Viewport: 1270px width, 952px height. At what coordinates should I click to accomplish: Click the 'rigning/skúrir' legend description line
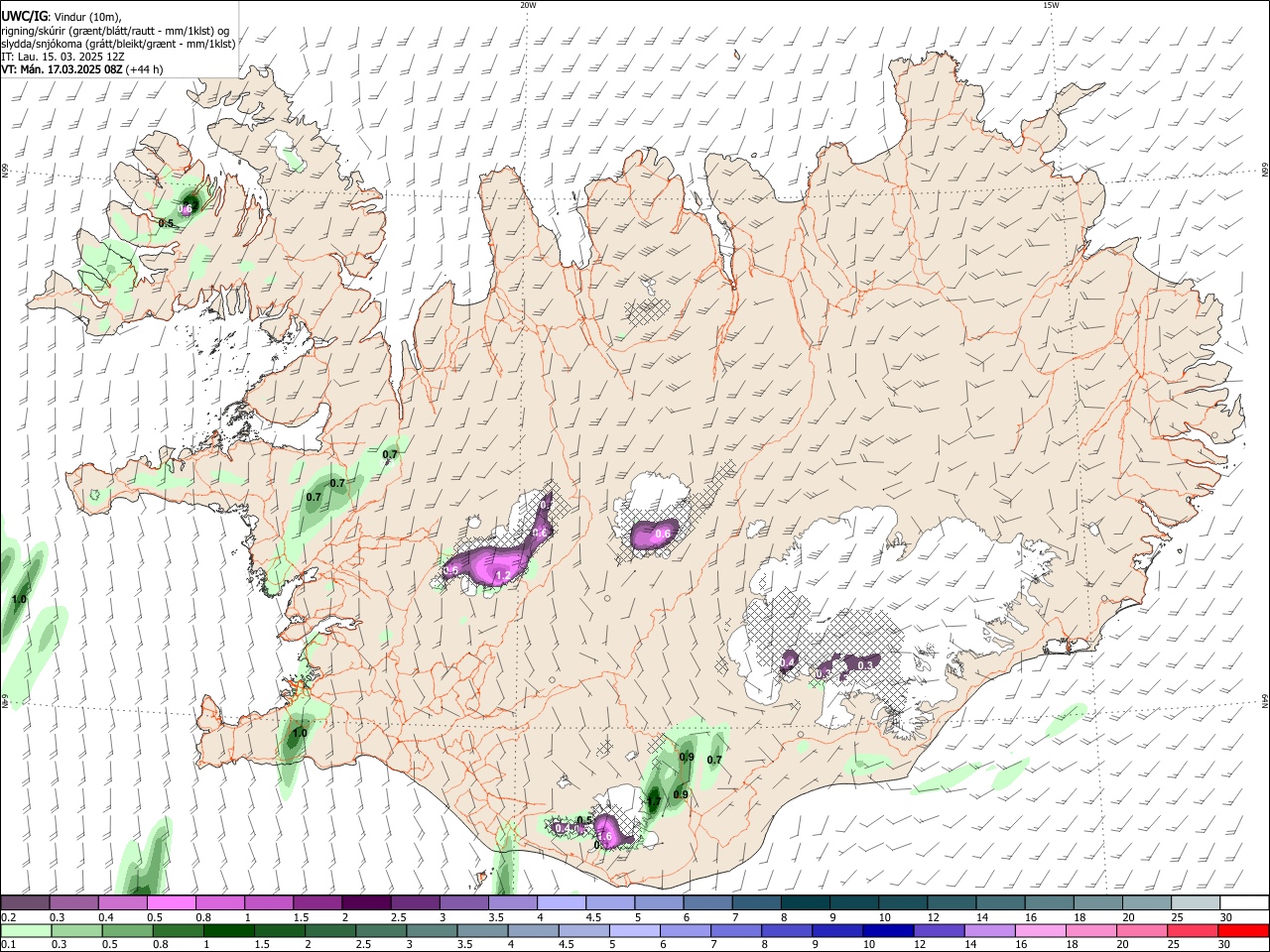point(115,30)
